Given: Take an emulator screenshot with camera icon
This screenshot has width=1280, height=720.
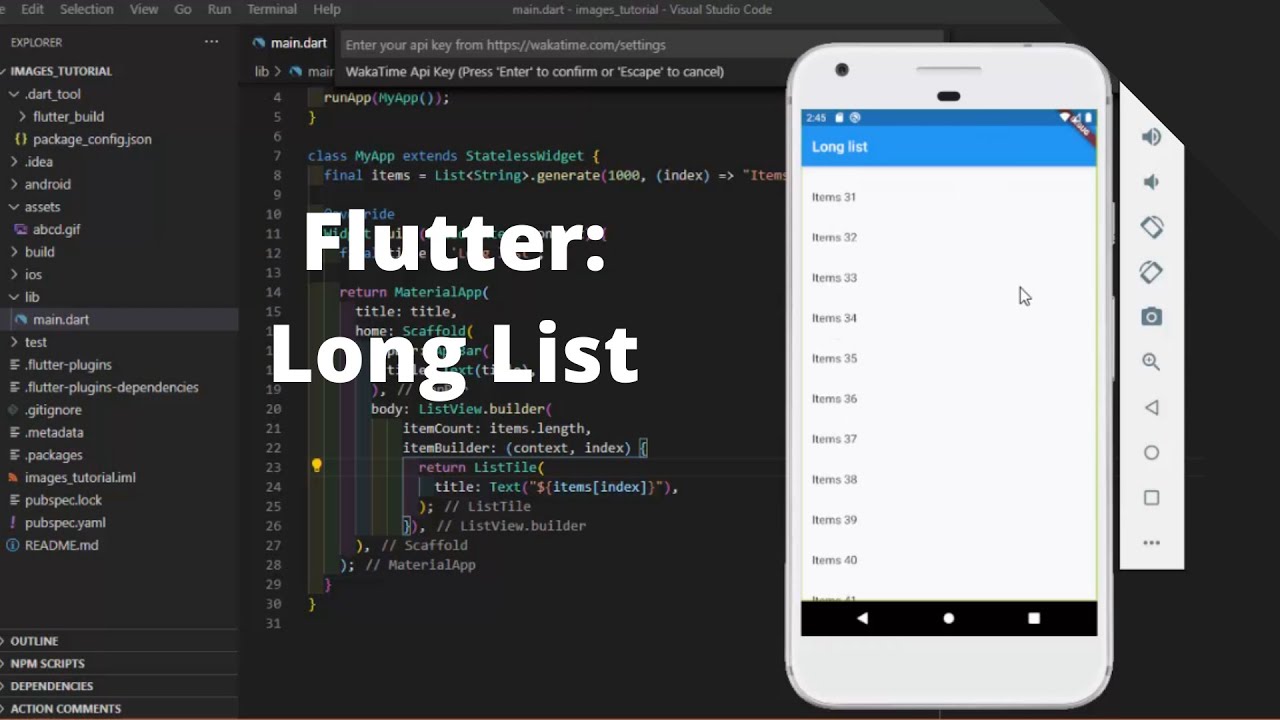Looking at the screenshot, I should point(1151,317).
